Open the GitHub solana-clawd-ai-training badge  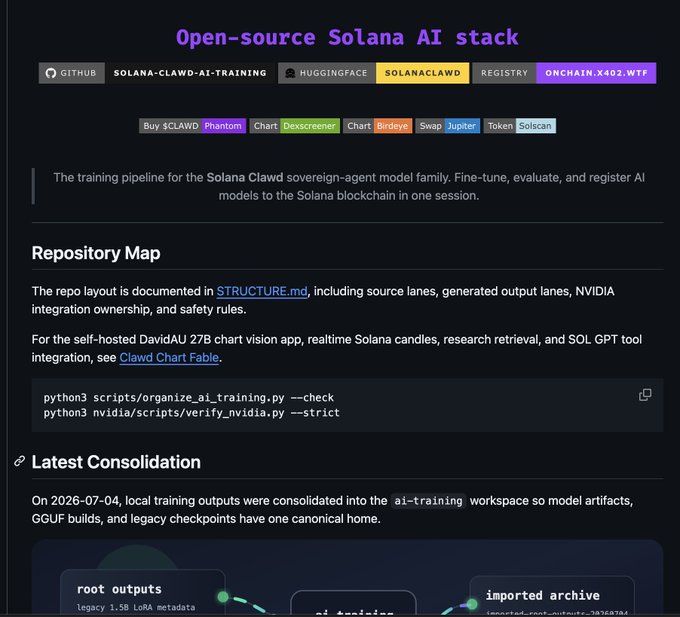[157, 73]
